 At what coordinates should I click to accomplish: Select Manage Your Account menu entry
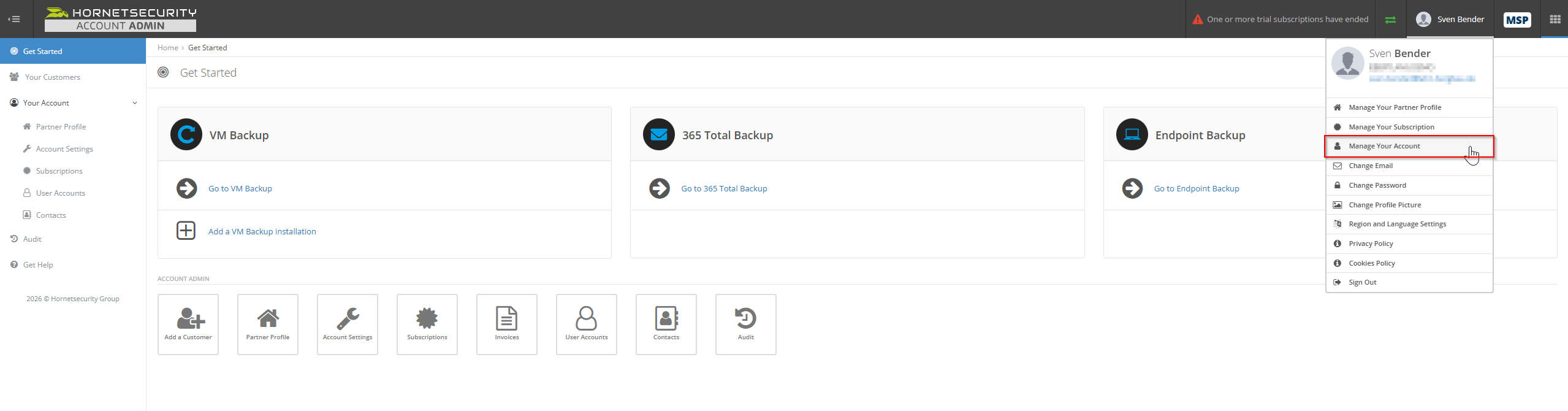(1384, 146)
